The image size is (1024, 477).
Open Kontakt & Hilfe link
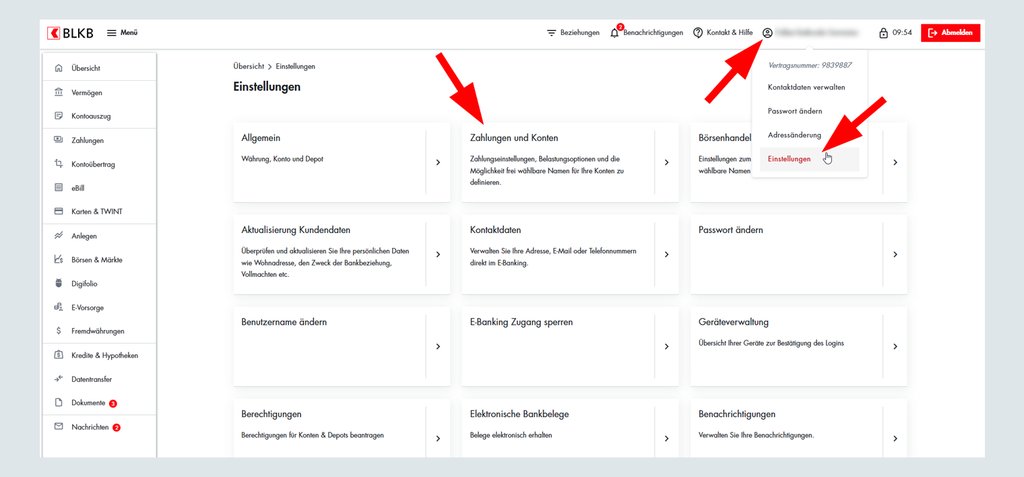pyautogui.click(x=729, y=33)
